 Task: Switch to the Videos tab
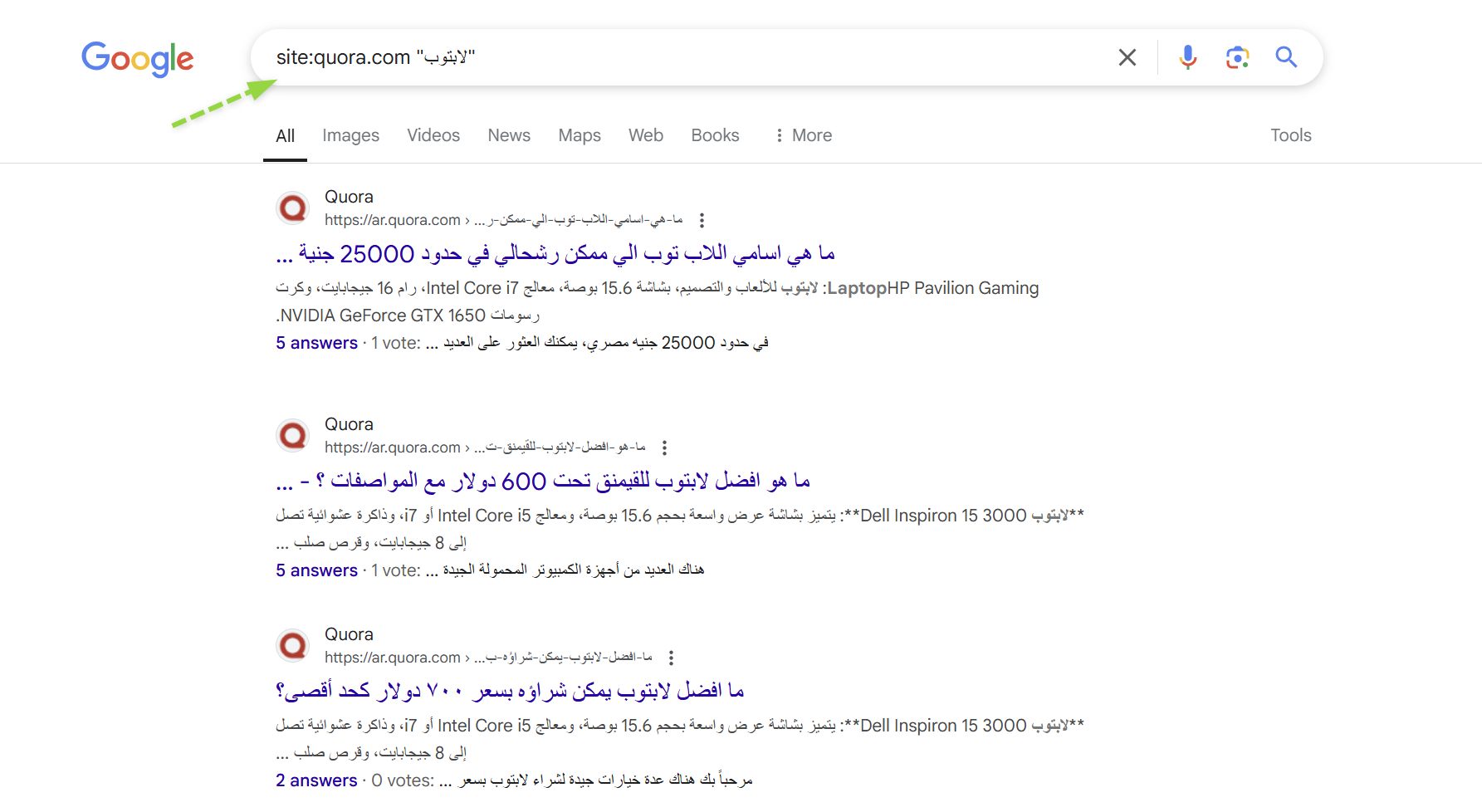point(433,135)
